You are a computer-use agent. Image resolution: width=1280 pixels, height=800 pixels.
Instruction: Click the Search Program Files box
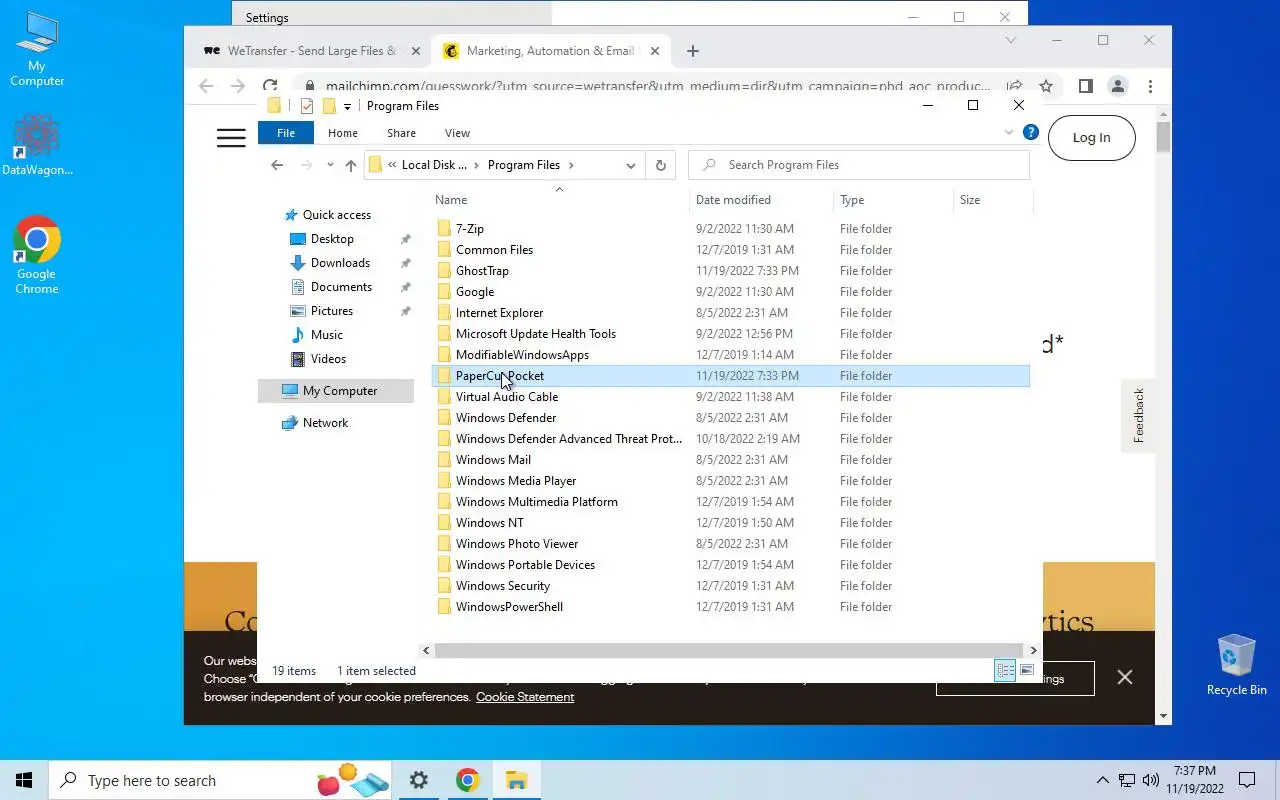click(859, 165)
